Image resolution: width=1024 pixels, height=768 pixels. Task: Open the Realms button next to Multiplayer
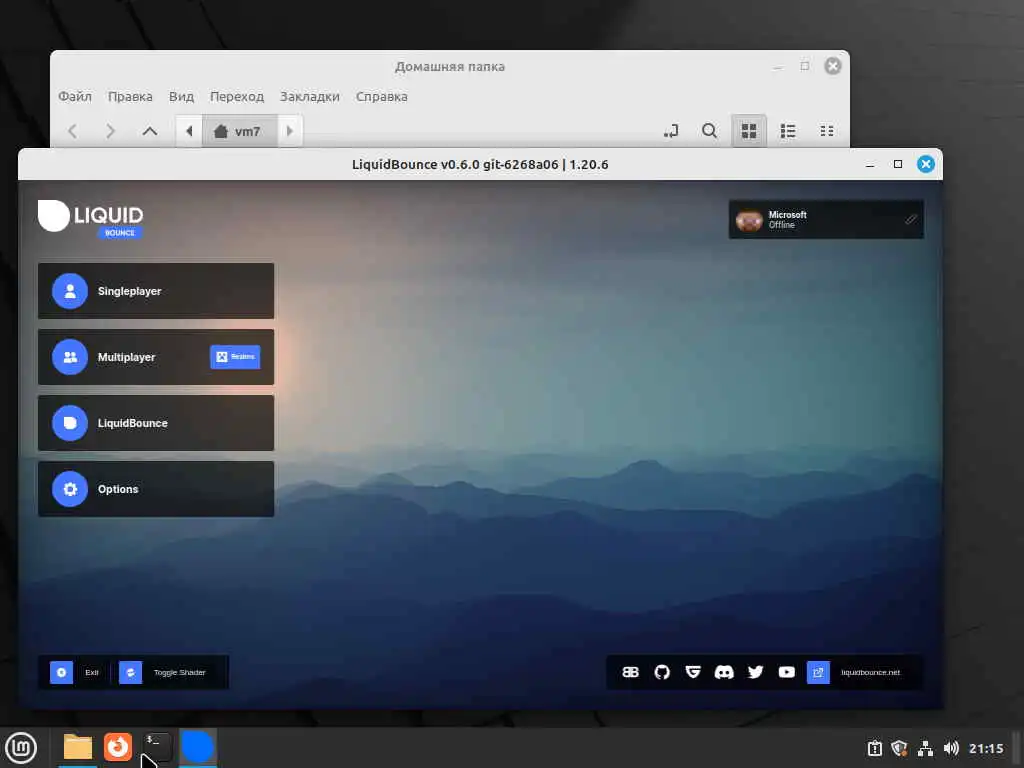click(235, 357)
